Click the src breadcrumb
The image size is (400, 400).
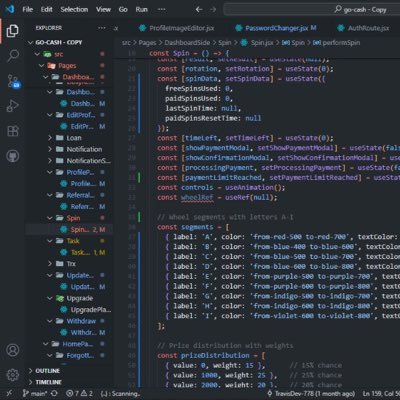[x=126, y=43]
